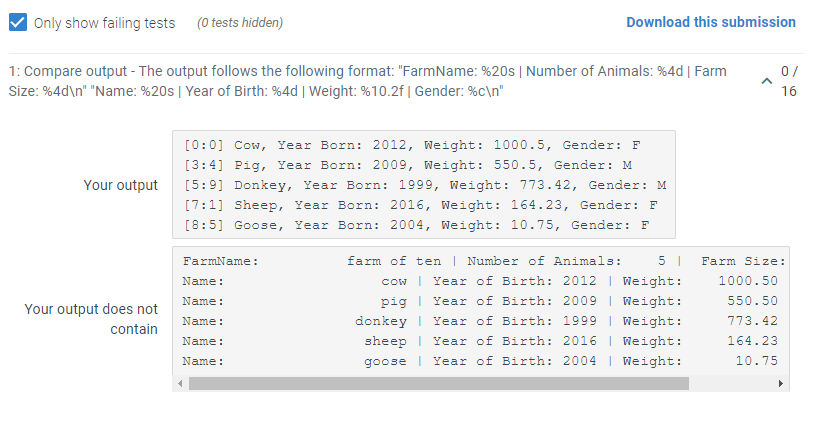Click the scrollbar's right arrow button
Image resolution: width=813 pixels, height=422 pixels.
point(781,383)
